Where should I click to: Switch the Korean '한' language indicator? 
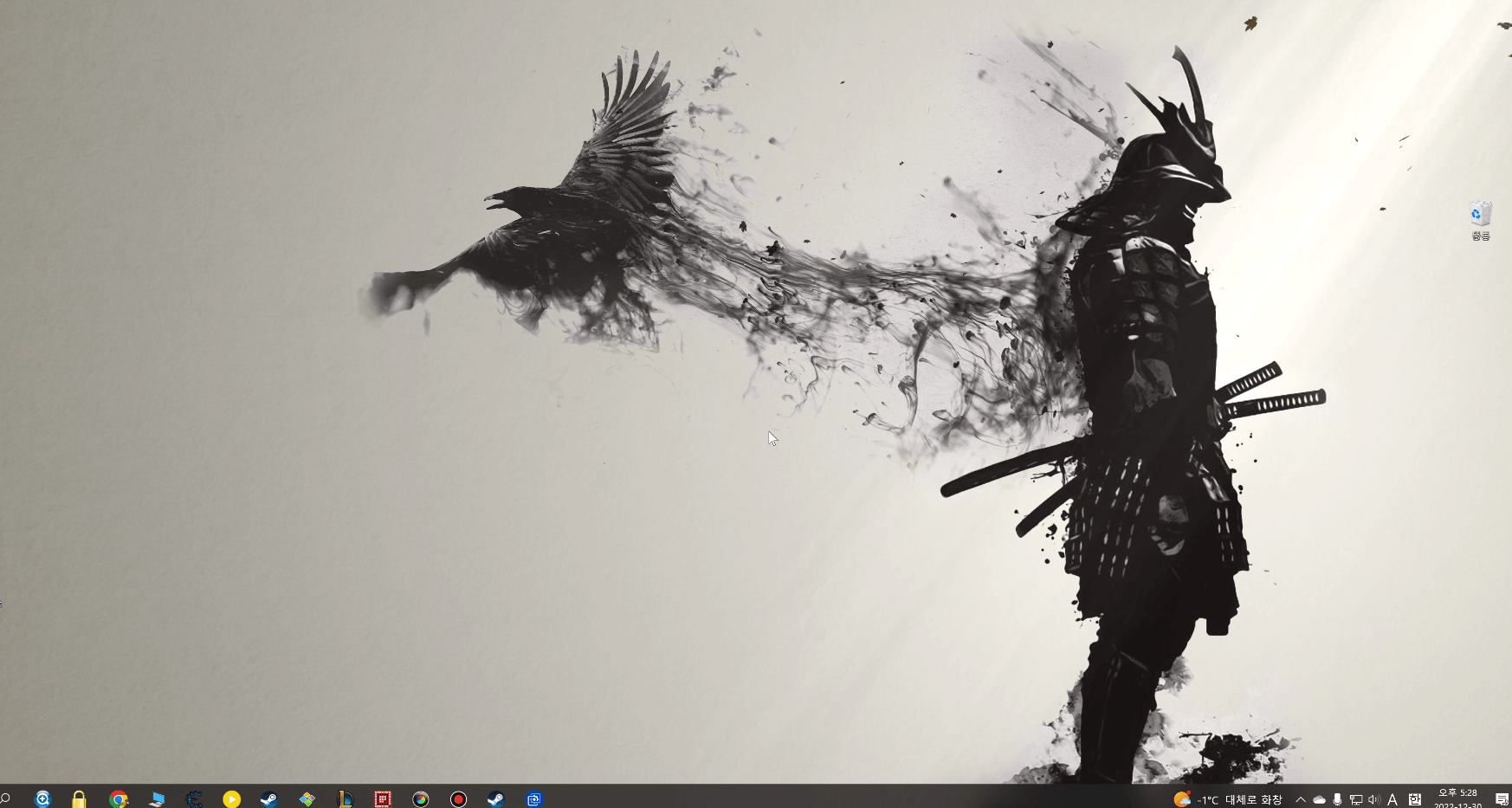click(1415, 799)
